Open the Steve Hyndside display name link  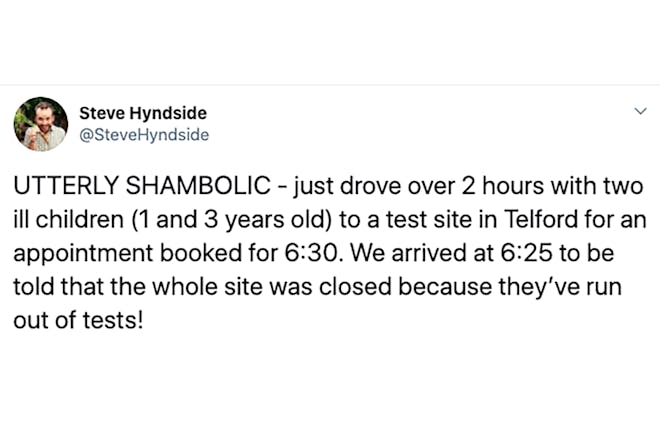pyautogui.click(x=143, y=113)
